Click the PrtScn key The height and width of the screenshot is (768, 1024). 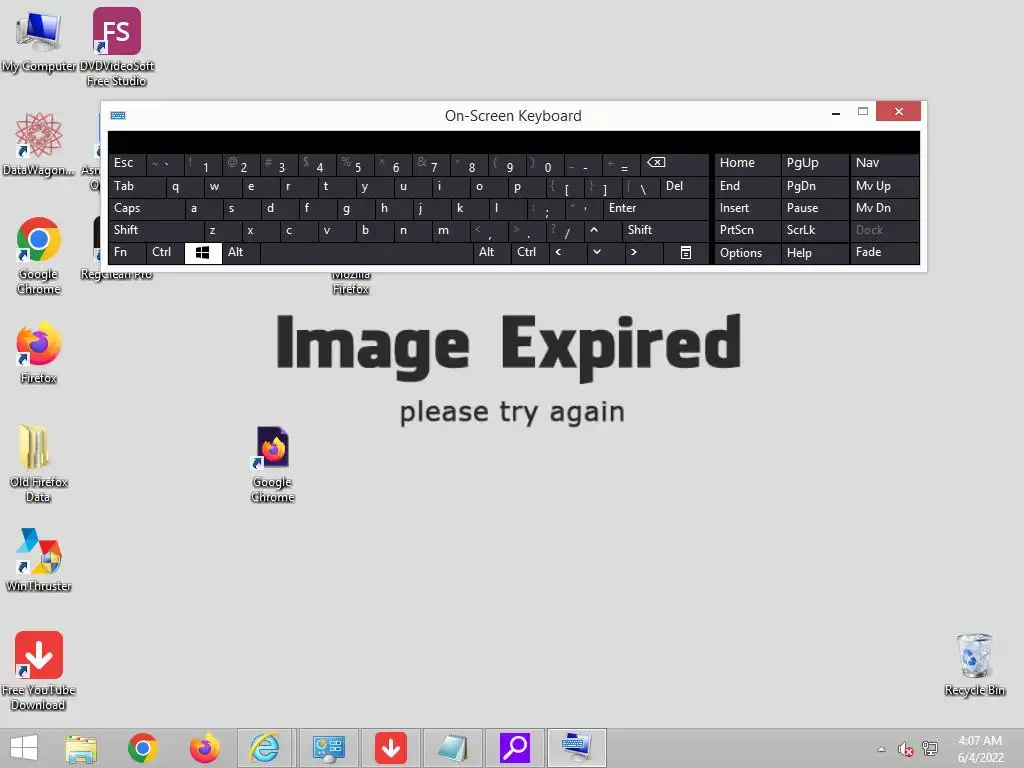[x=747, y=230]
